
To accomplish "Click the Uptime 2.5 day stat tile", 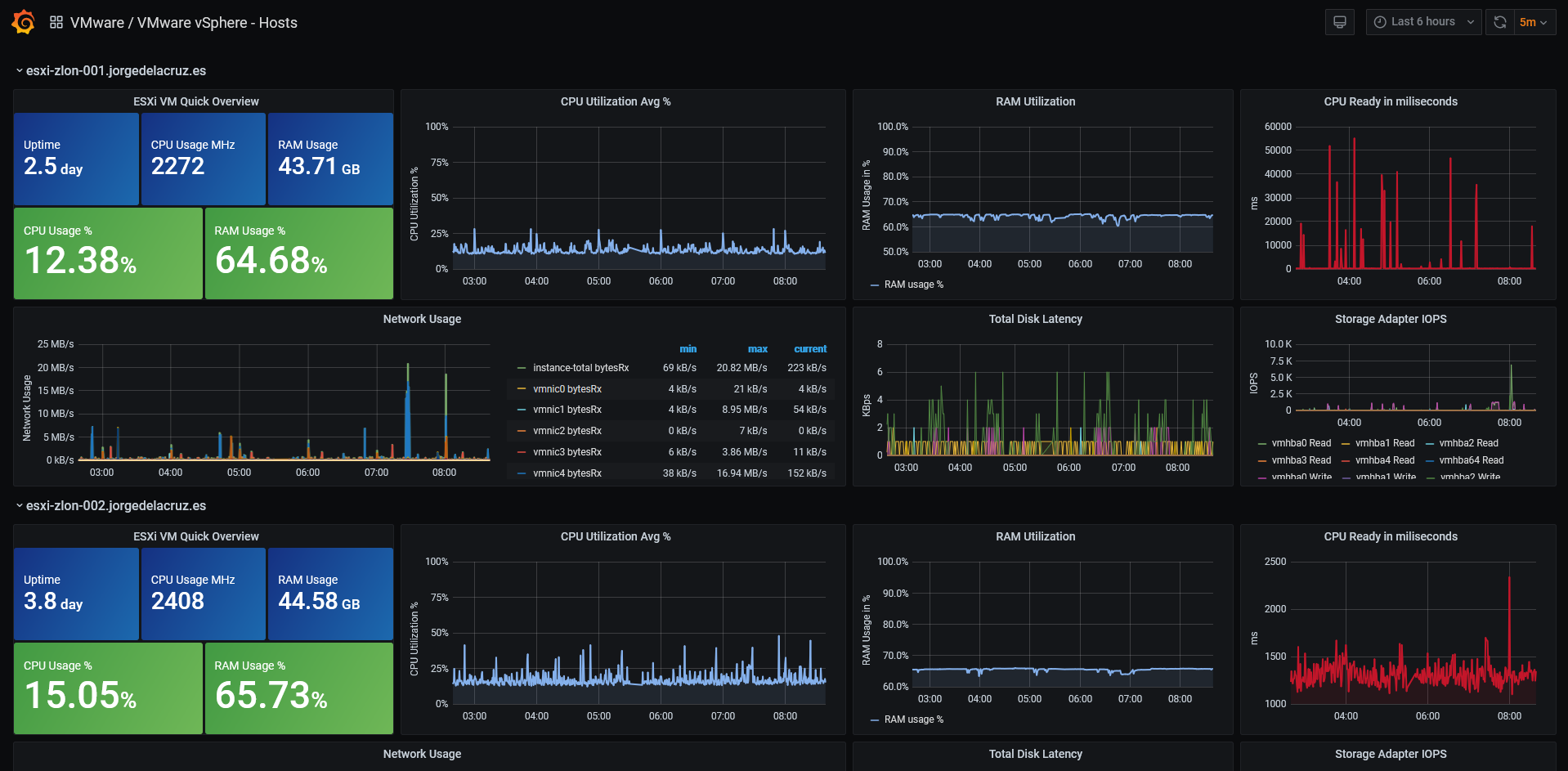I will [76, 159].
